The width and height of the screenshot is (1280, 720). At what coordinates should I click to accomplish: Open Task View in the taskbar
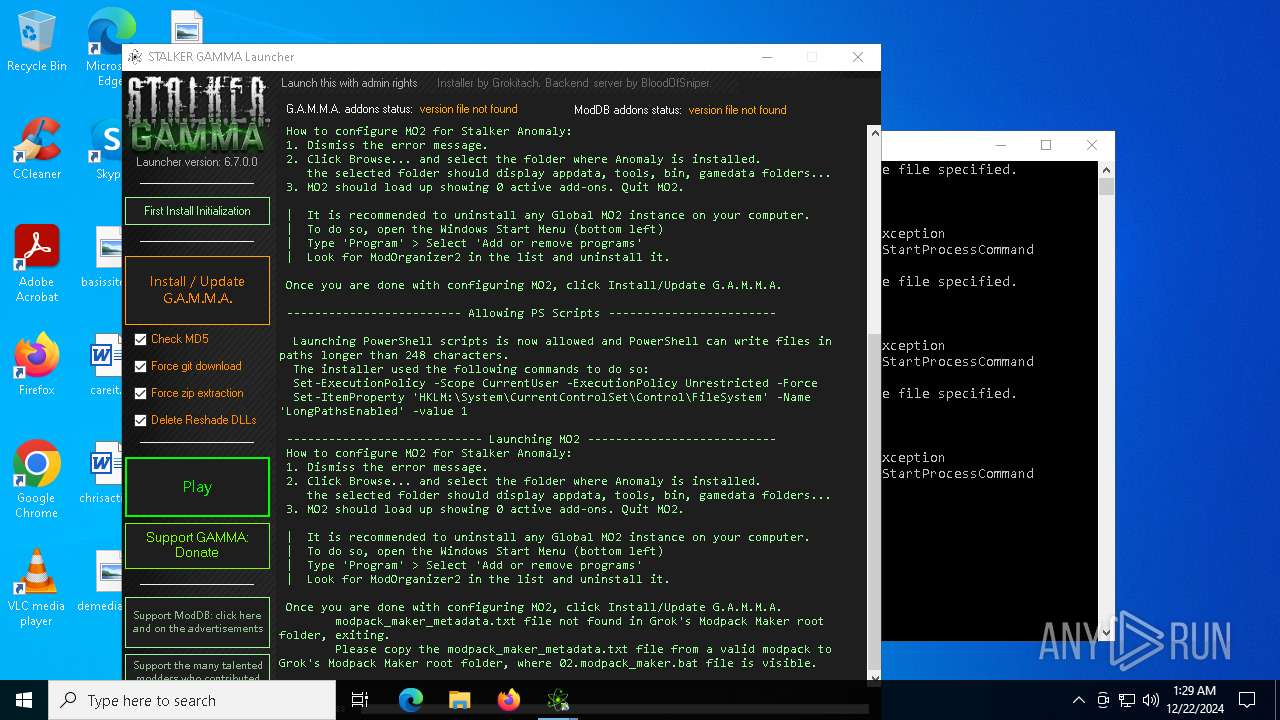tap(360, 700)
